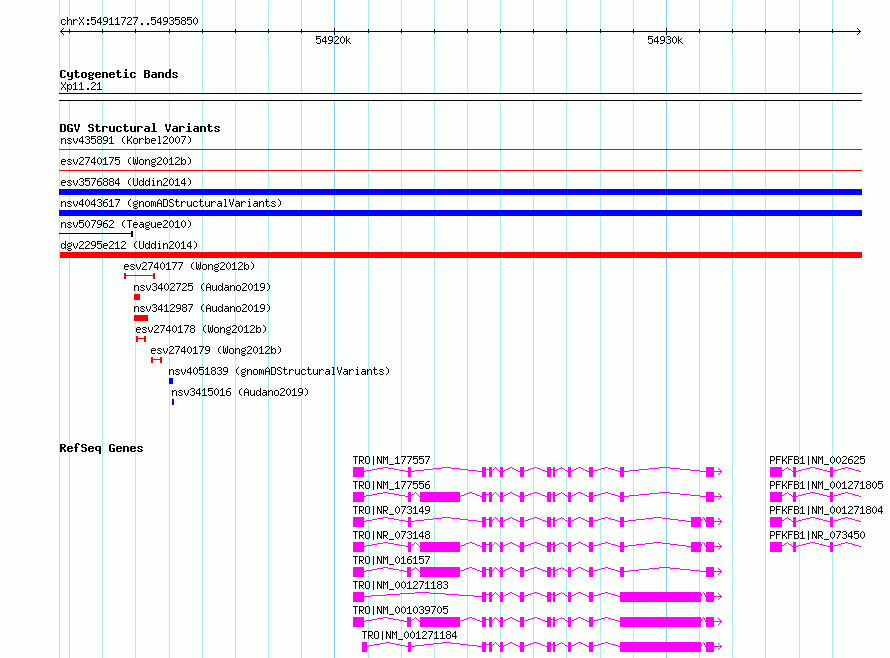Open the TRO|NM_001271183 transcript label
Screen dimensions: 890x658
pyautogui.click(x=401, y=585)
